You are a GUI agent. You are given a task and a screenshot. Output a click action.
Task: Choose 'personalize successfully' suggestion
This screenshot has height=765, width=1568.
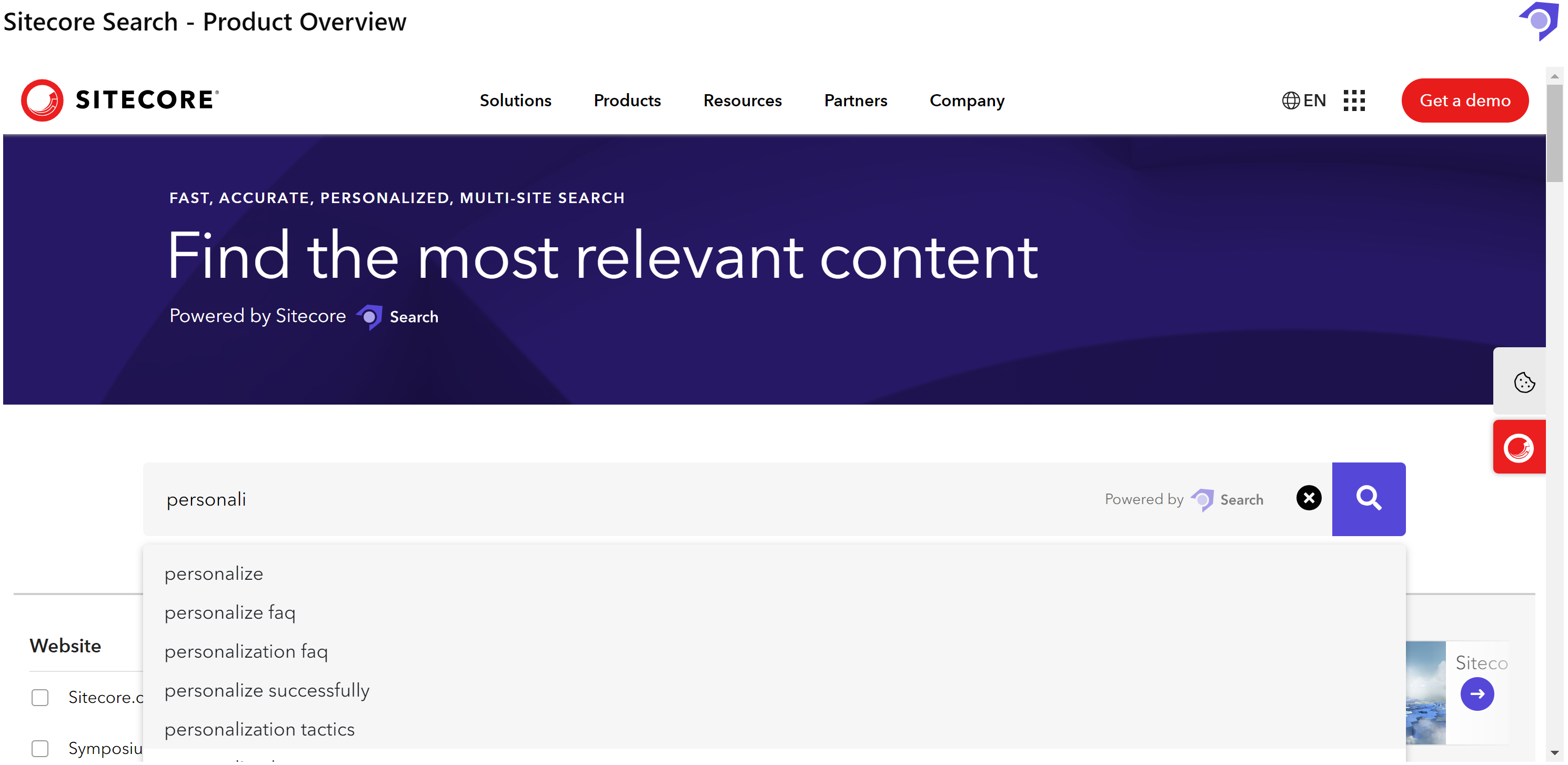267,690
